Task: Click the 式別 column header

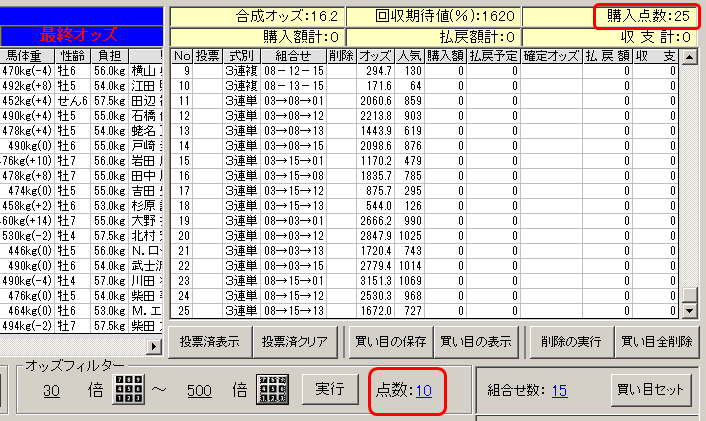Action: [x=241, y=56]
